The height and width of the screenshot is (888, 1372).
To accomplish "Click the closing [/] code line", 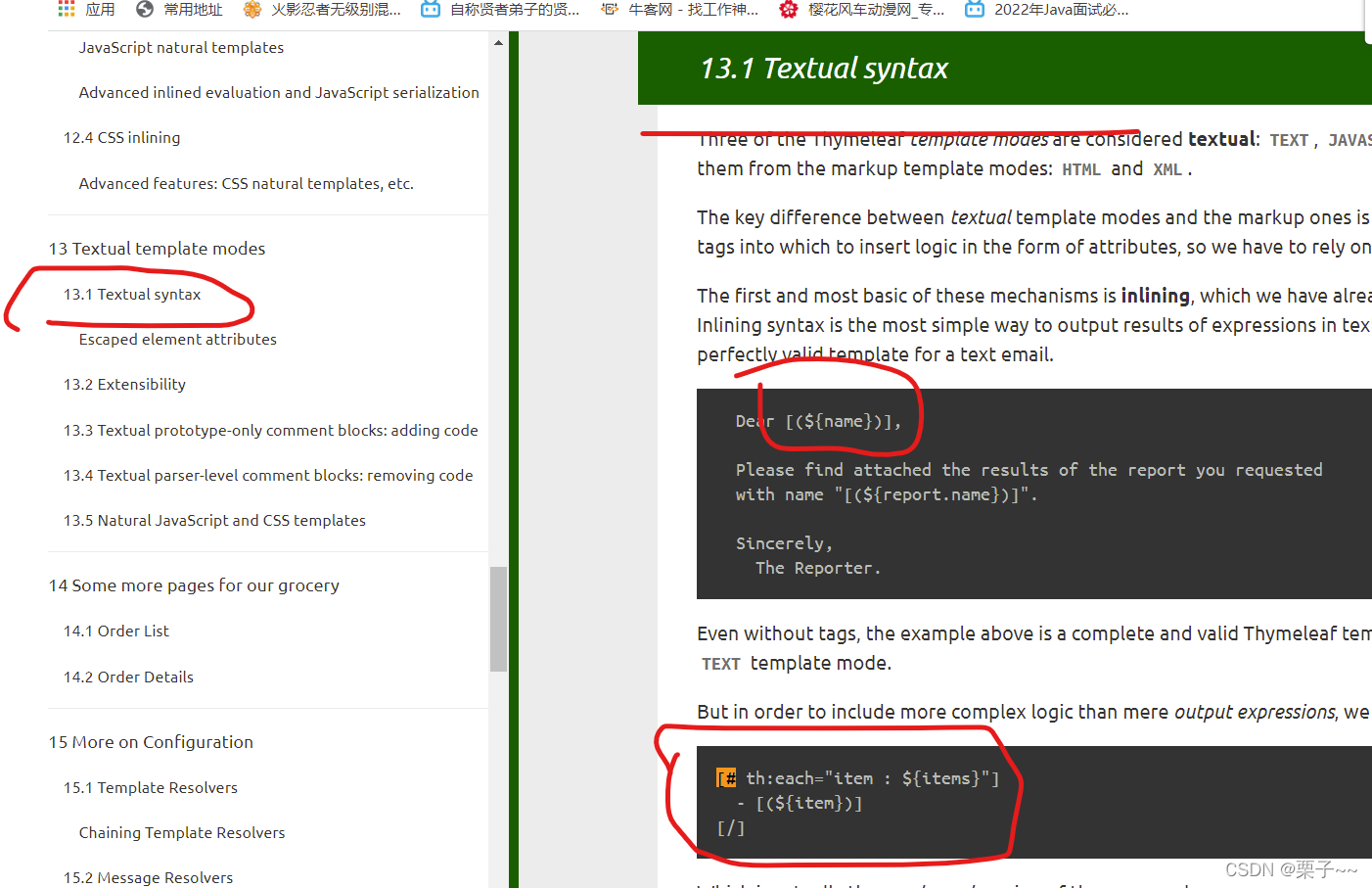I will [x=731, y=828].
